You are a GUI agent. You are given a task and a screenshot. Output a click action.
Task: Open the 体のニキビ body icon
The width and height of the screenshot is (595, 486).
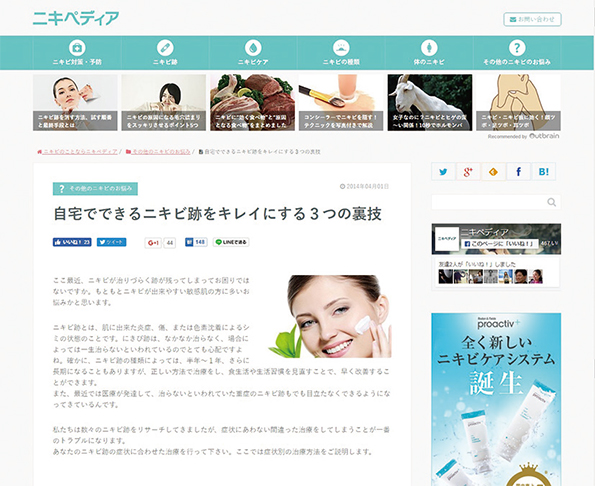click(429, 48)
